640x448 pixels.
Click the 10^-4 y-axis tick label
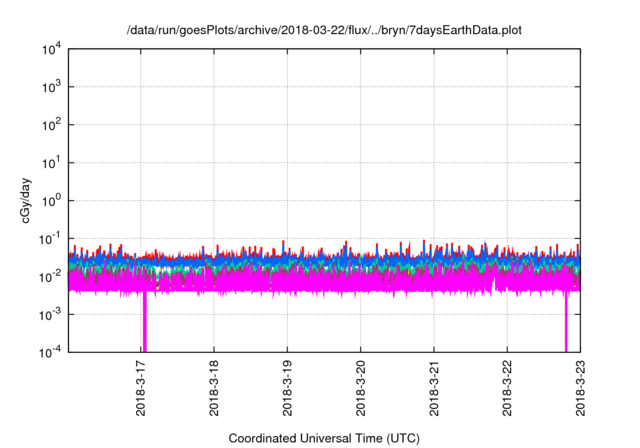[x=50, y=352]
